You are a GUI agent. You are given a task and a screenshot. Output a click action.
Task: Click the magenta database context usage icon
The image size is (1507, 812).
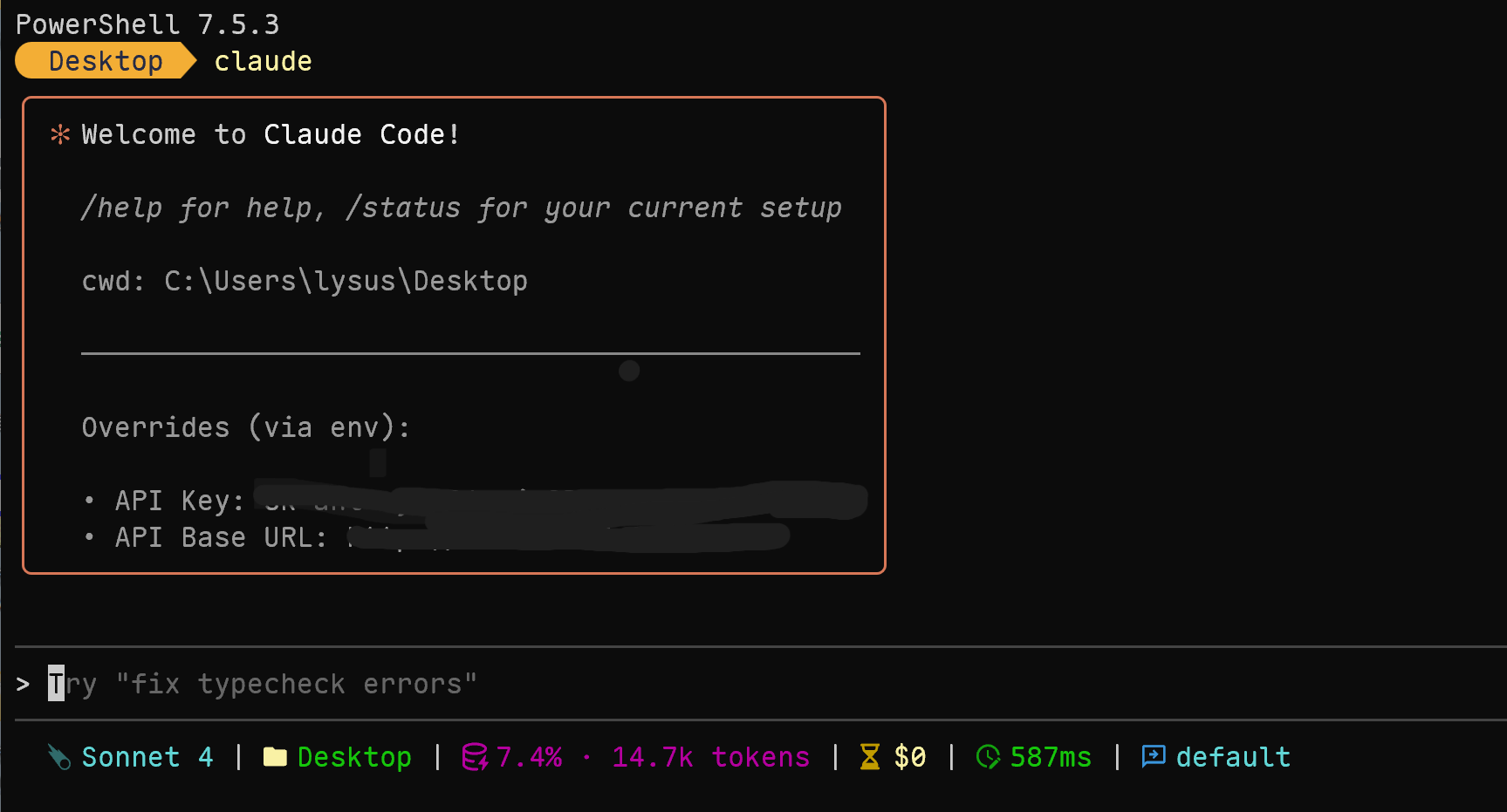pyautogui.click(x=475, y=757)
